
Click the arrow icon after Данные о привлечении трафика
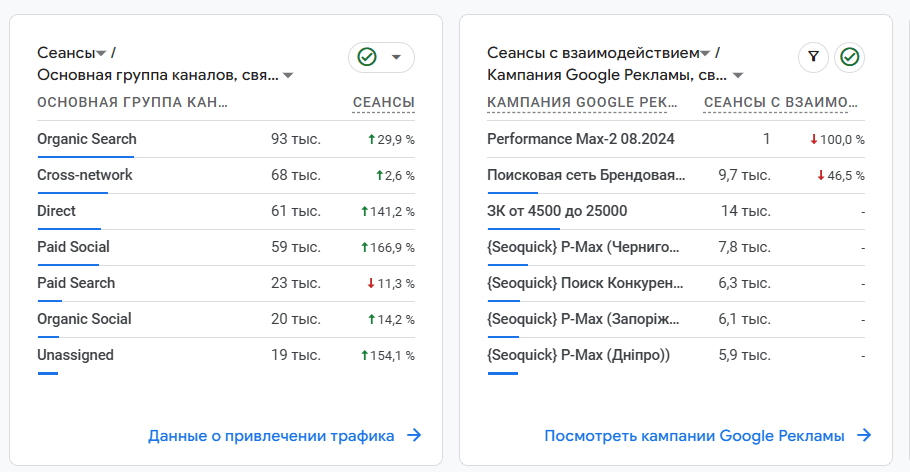[414, 435]
